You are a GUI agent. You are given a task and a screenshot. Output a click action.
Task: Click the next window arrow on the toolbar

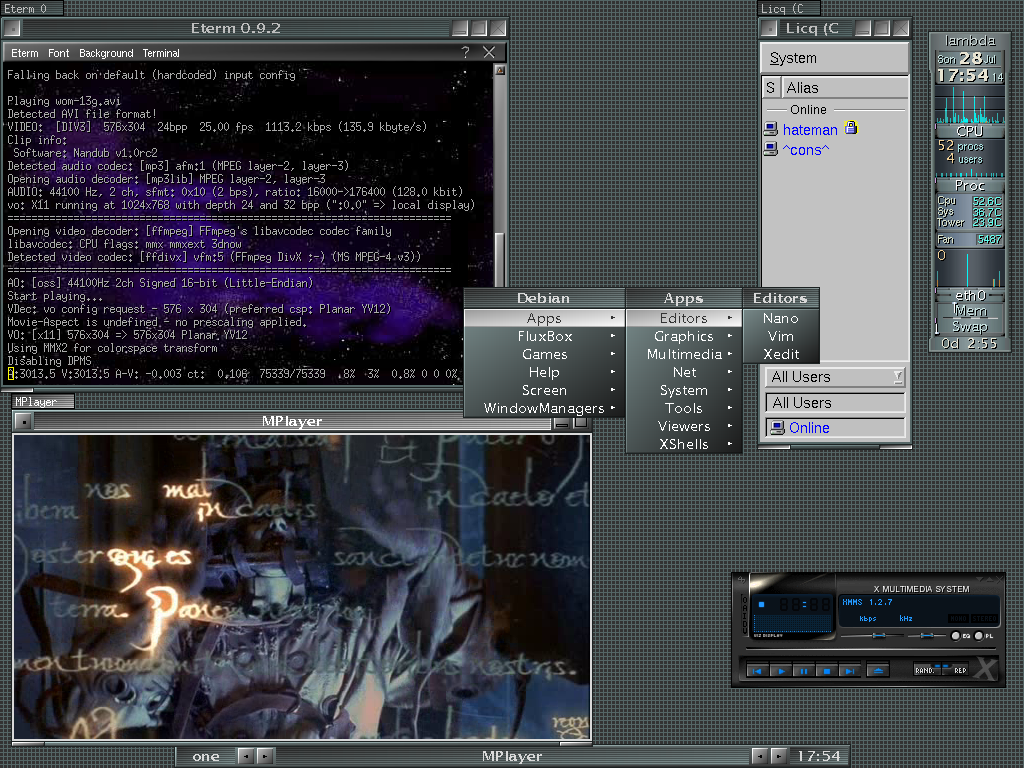pyautogui.click(x=778, y=756)
